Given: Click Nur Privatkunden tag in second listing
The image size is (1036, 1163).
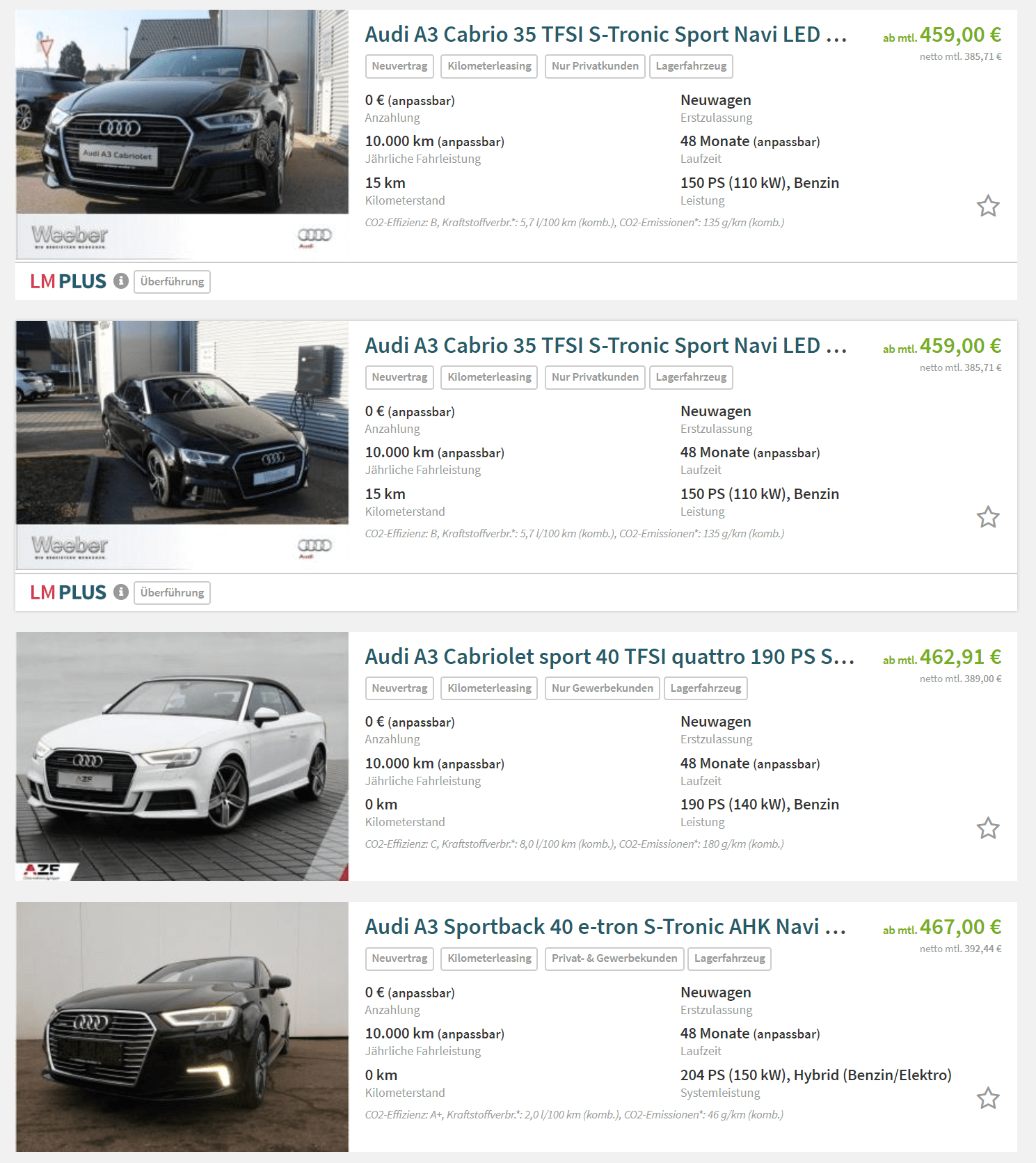Looking at the screenshot, I should [595, 377].
